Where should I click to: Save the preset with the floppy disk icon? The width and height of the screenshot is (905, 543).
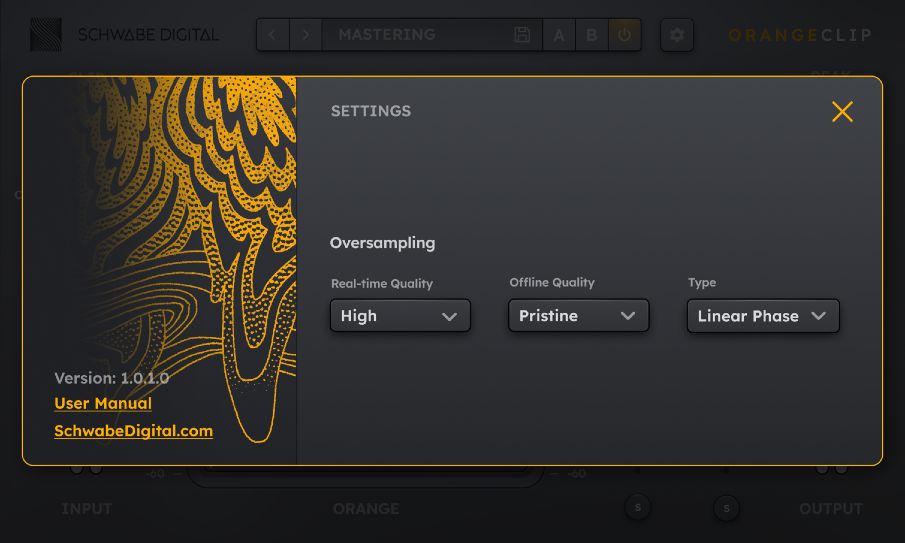click(x=522, y=35)
